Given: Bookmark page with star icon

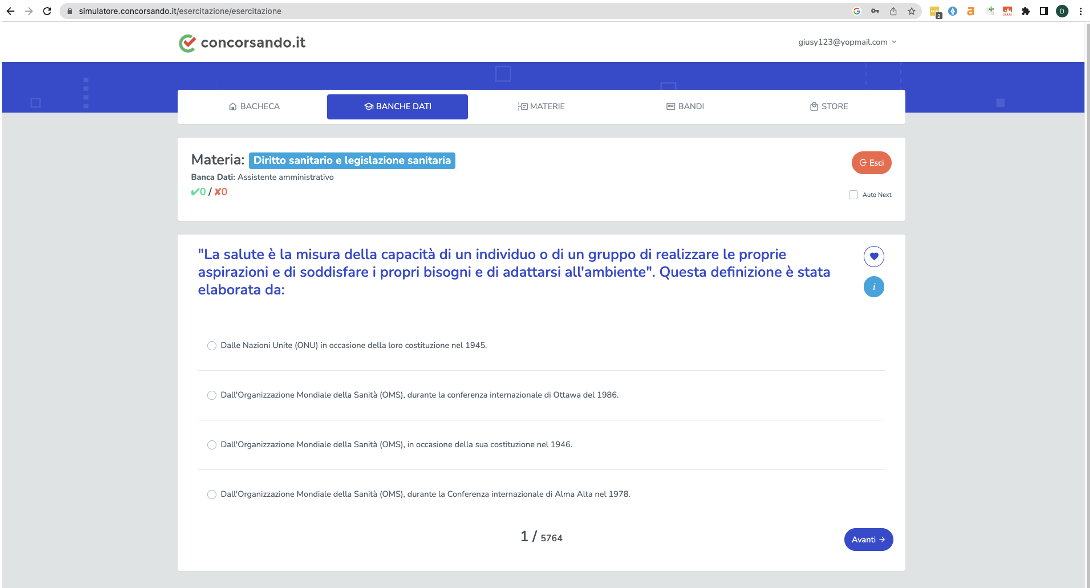Looking at the screenshot, I should [911, 11].
